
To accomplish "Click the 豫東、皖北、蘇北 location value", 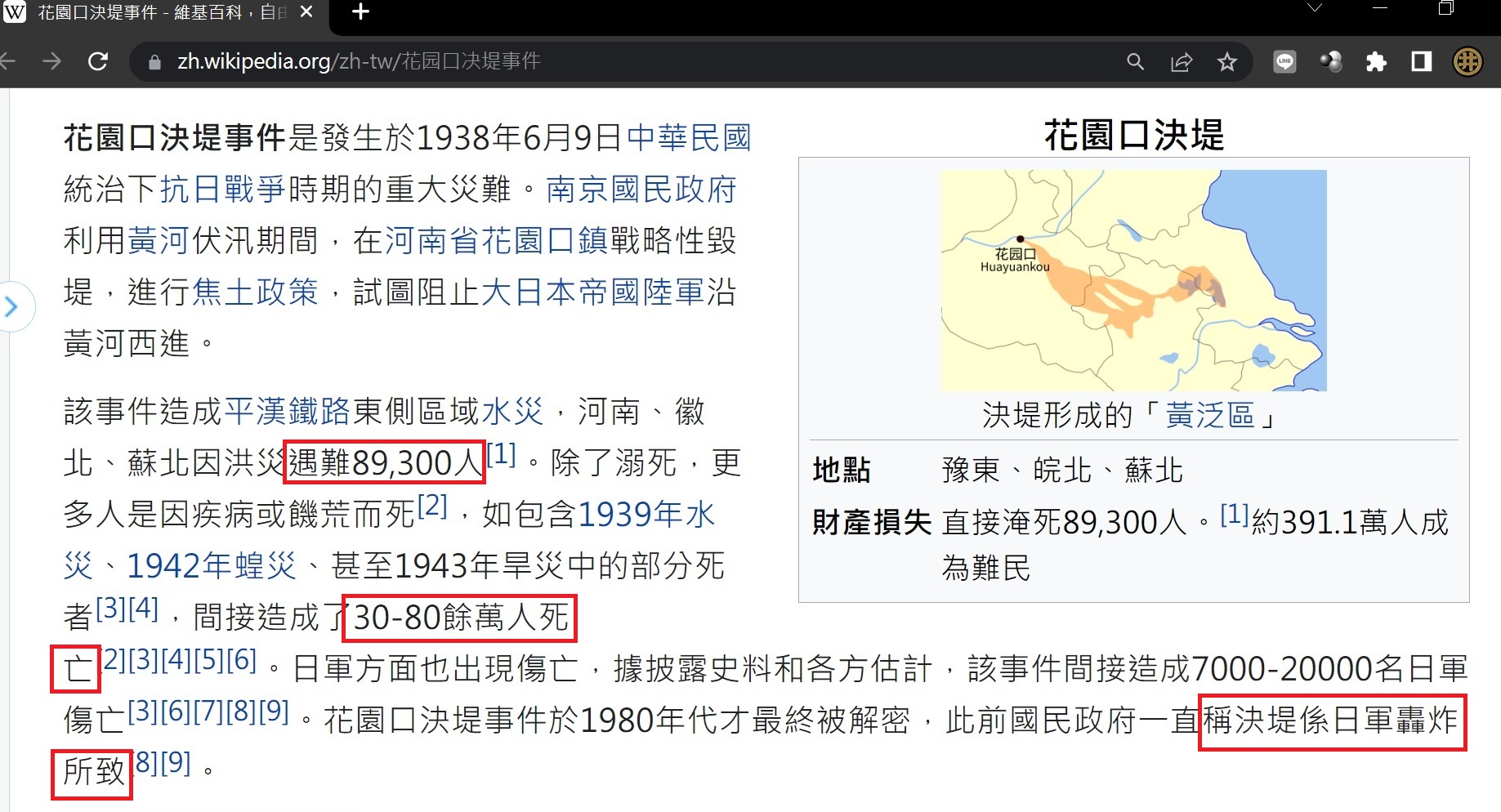I will pyautogui.click(x=1062, y=471).
